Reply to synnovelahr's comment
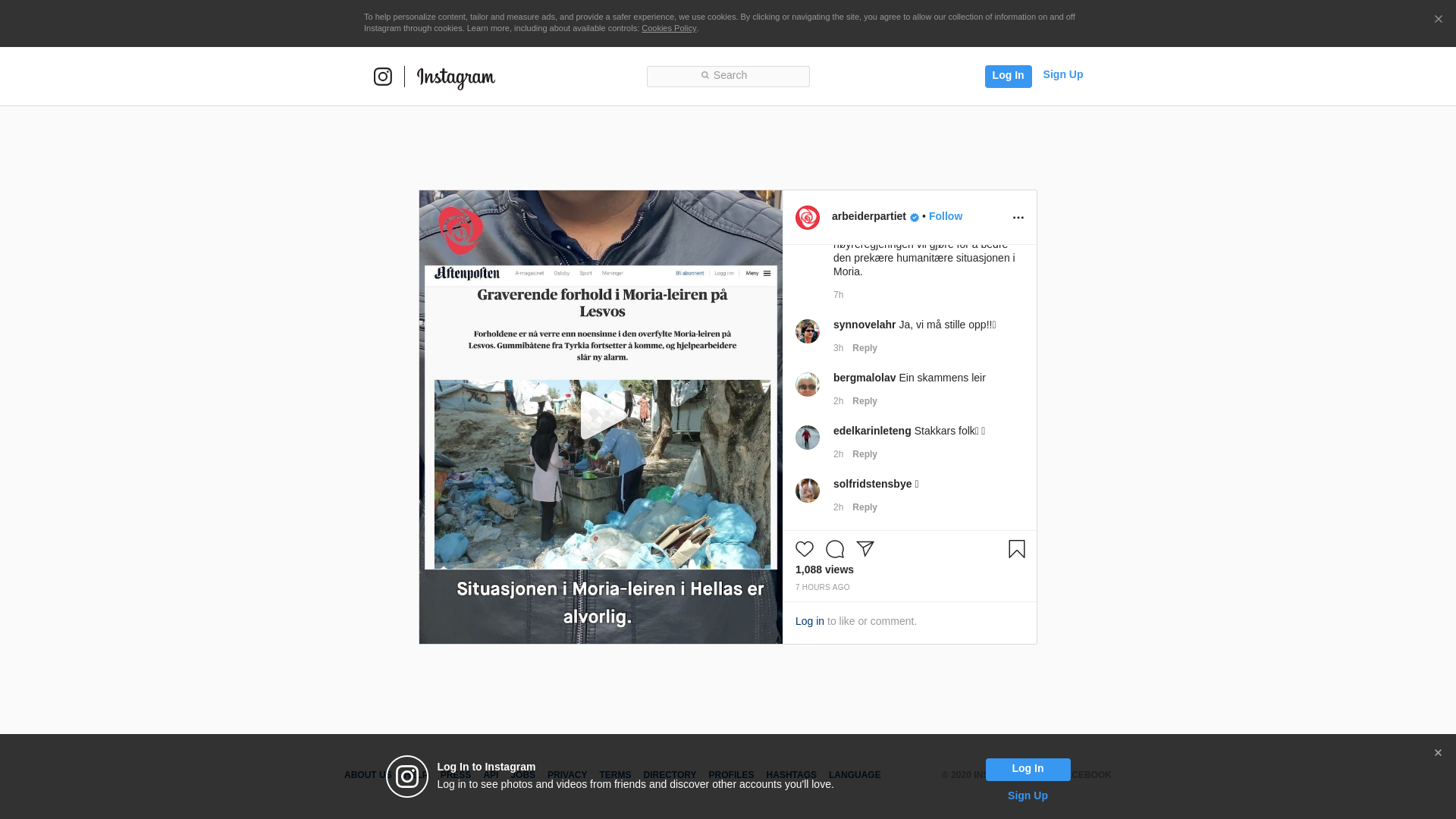Viewport: 1456px width, 819px height. pos(864,348)
